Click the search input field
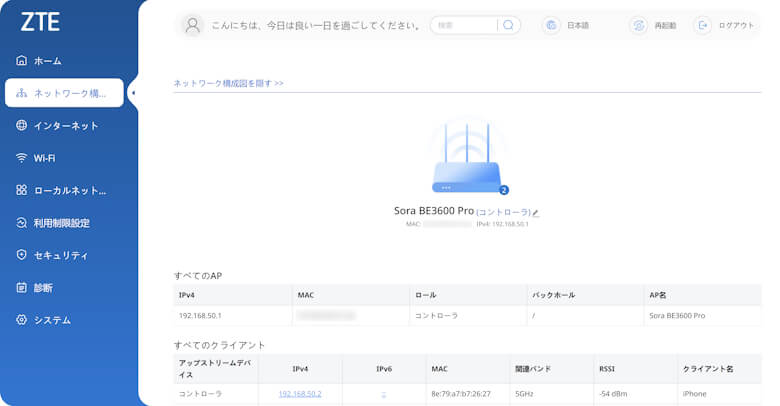 [464, 25]
